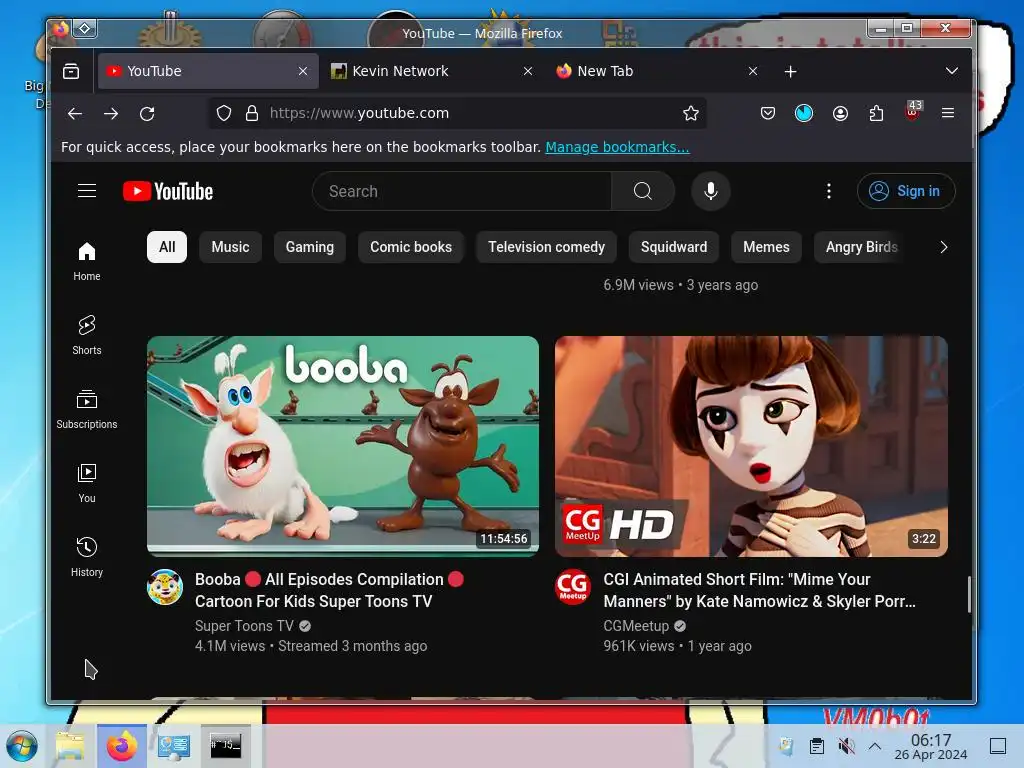The height and width of the screenshot is (768, 1024).
Task: Open Firefox account icon
Action: click(x=840, y=114)
